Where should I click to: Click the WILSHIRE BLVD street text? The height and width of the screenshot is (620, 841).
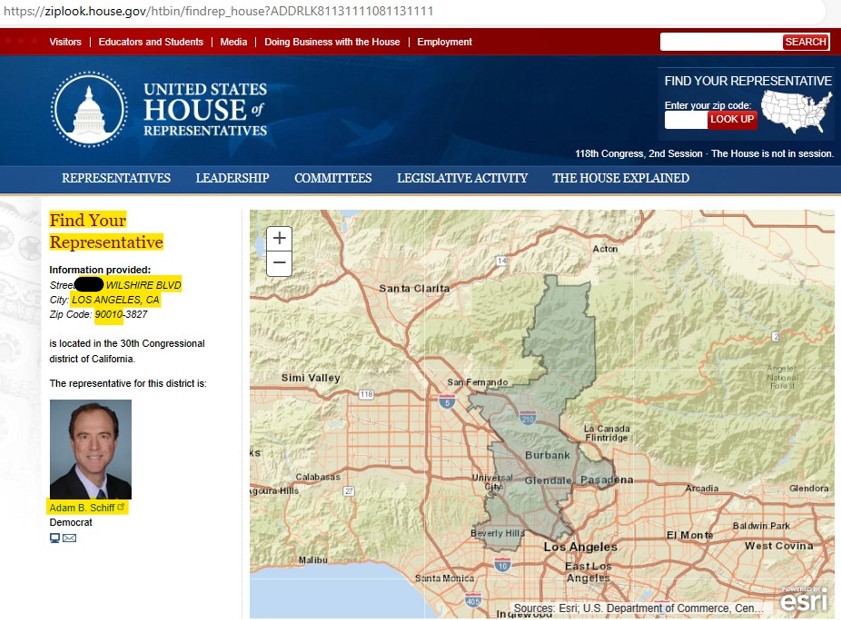(x=144, y=285)
